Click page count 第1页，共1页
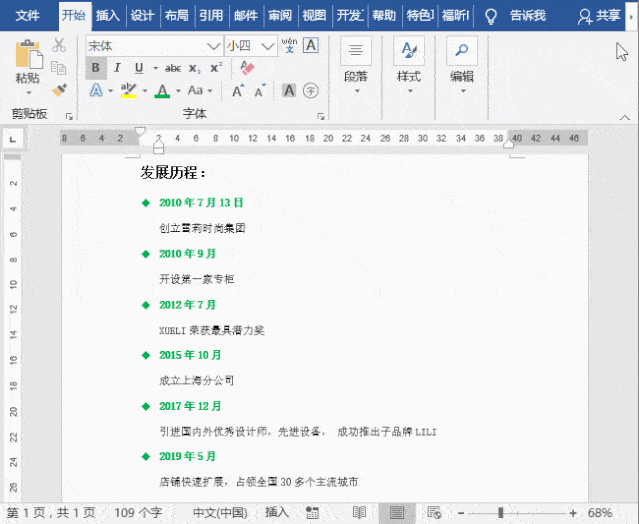The height and width of the screenshot is (524, 639). click(51, 513)
